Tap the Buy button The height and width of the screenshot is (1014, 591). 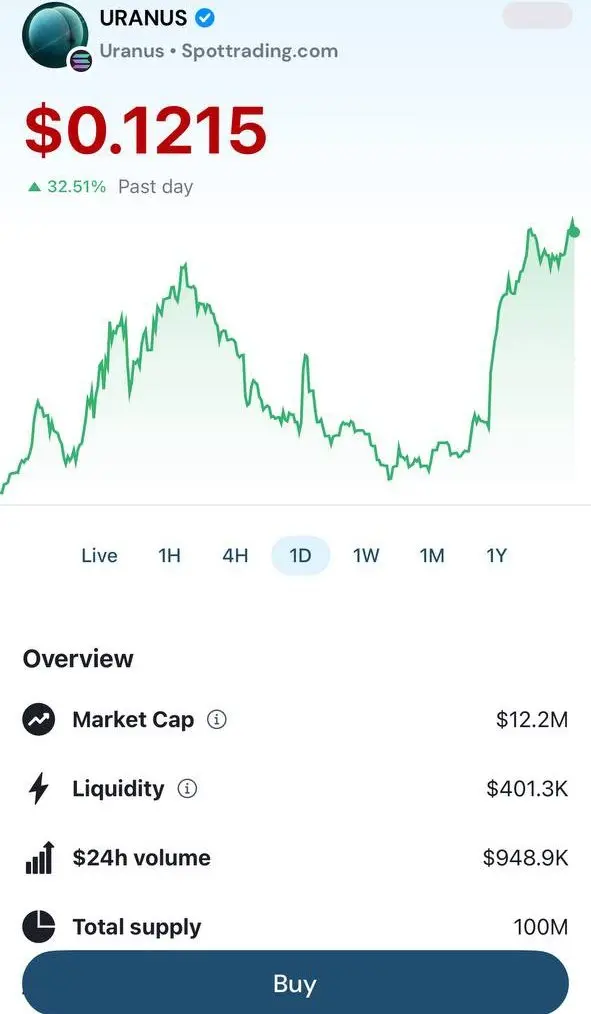tap(296, 983)
